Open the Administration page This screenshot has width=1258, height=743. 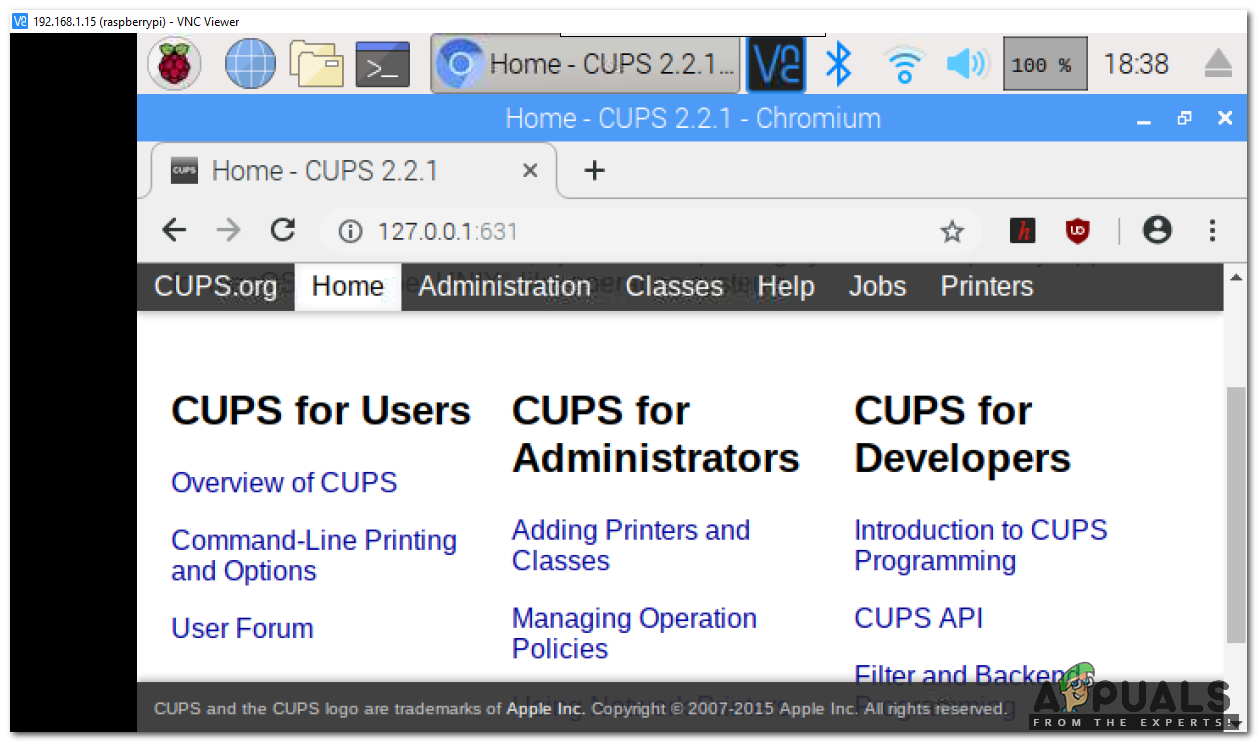pyautogui.click(x=505, y=287)
